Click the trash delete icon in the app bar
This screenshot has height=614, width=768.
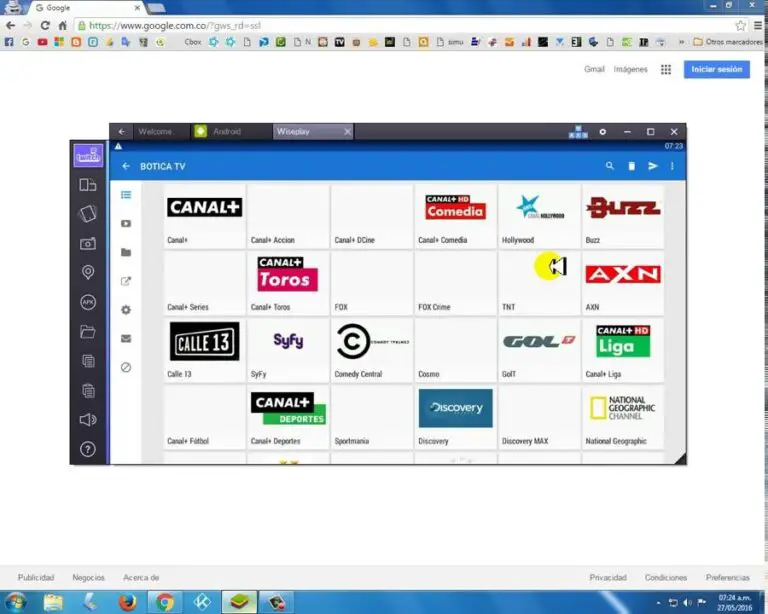pos(631,166)
